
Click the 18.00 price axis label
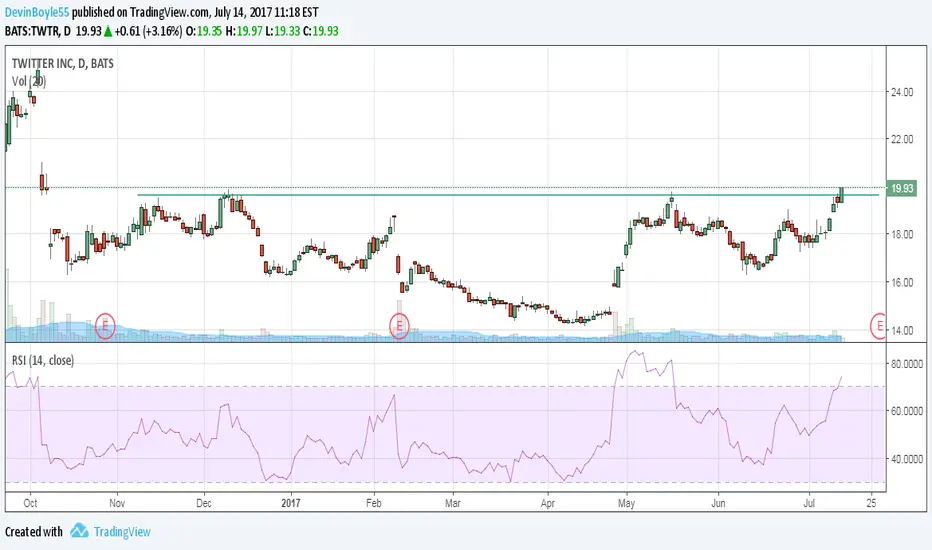coord(902,234)
